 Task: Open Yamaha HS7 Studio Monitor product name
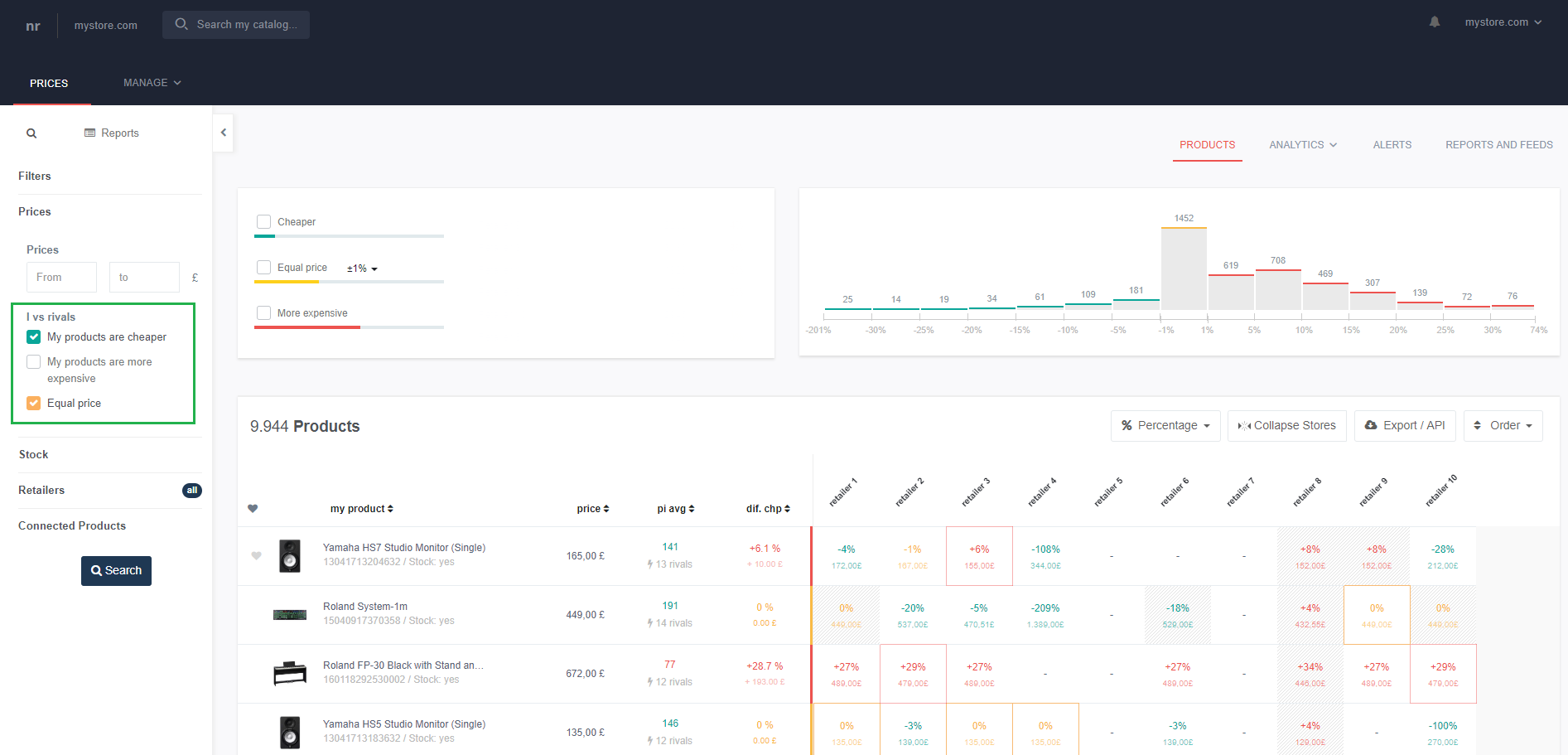point(404,548)
